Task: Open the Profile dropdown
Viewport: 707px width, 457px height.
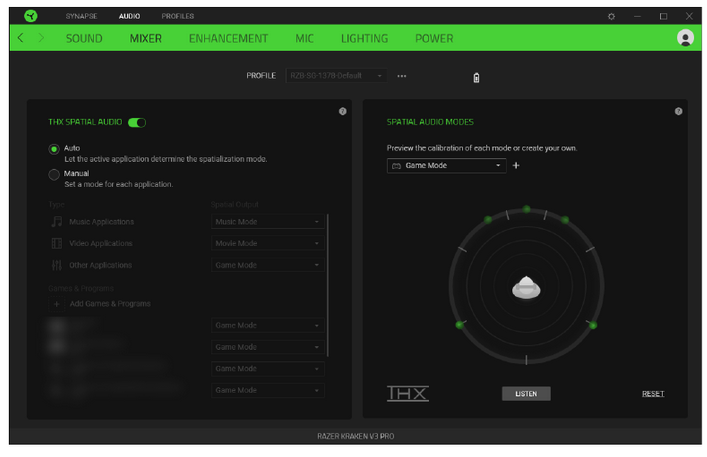Action: point(336,76)
